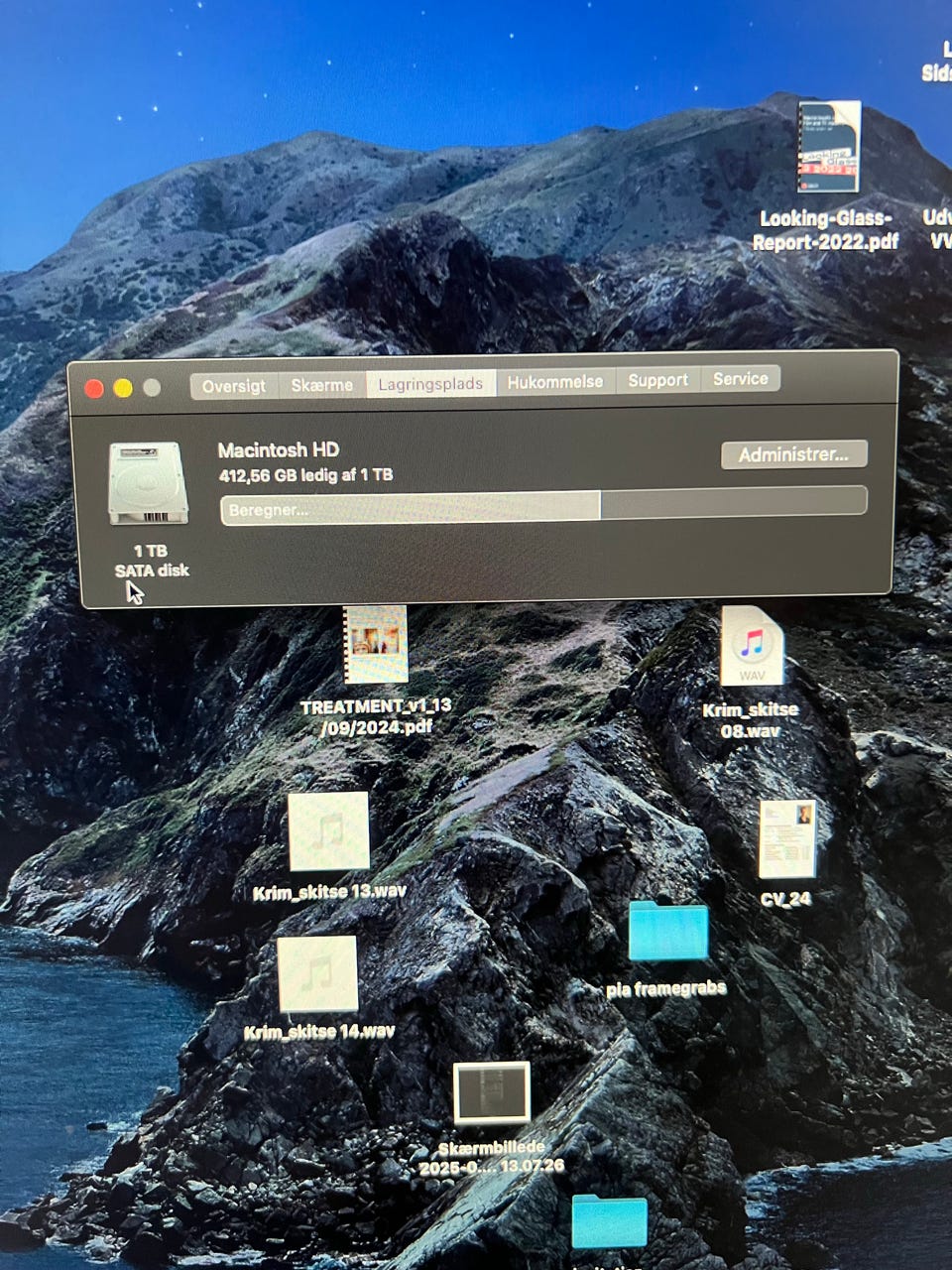Open the Service tab

[x=740, y=378]
